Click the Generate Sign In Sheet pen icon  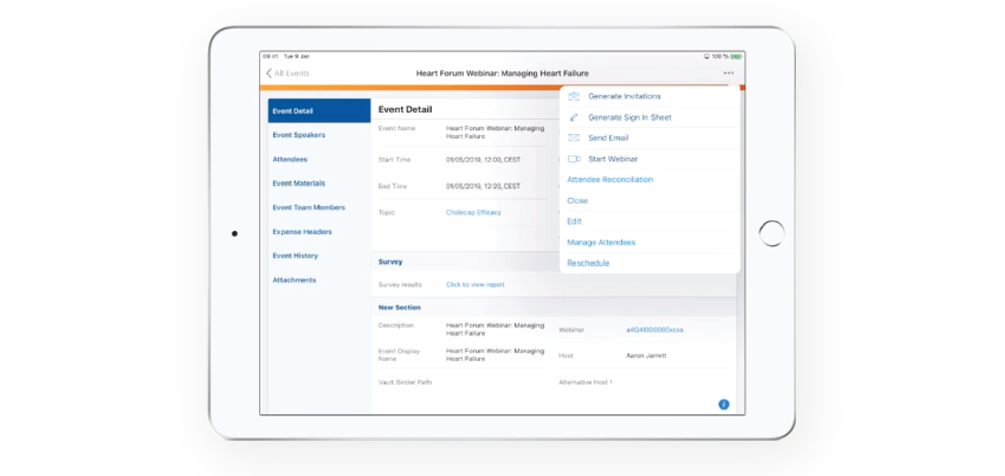click(x=574, y=118)
